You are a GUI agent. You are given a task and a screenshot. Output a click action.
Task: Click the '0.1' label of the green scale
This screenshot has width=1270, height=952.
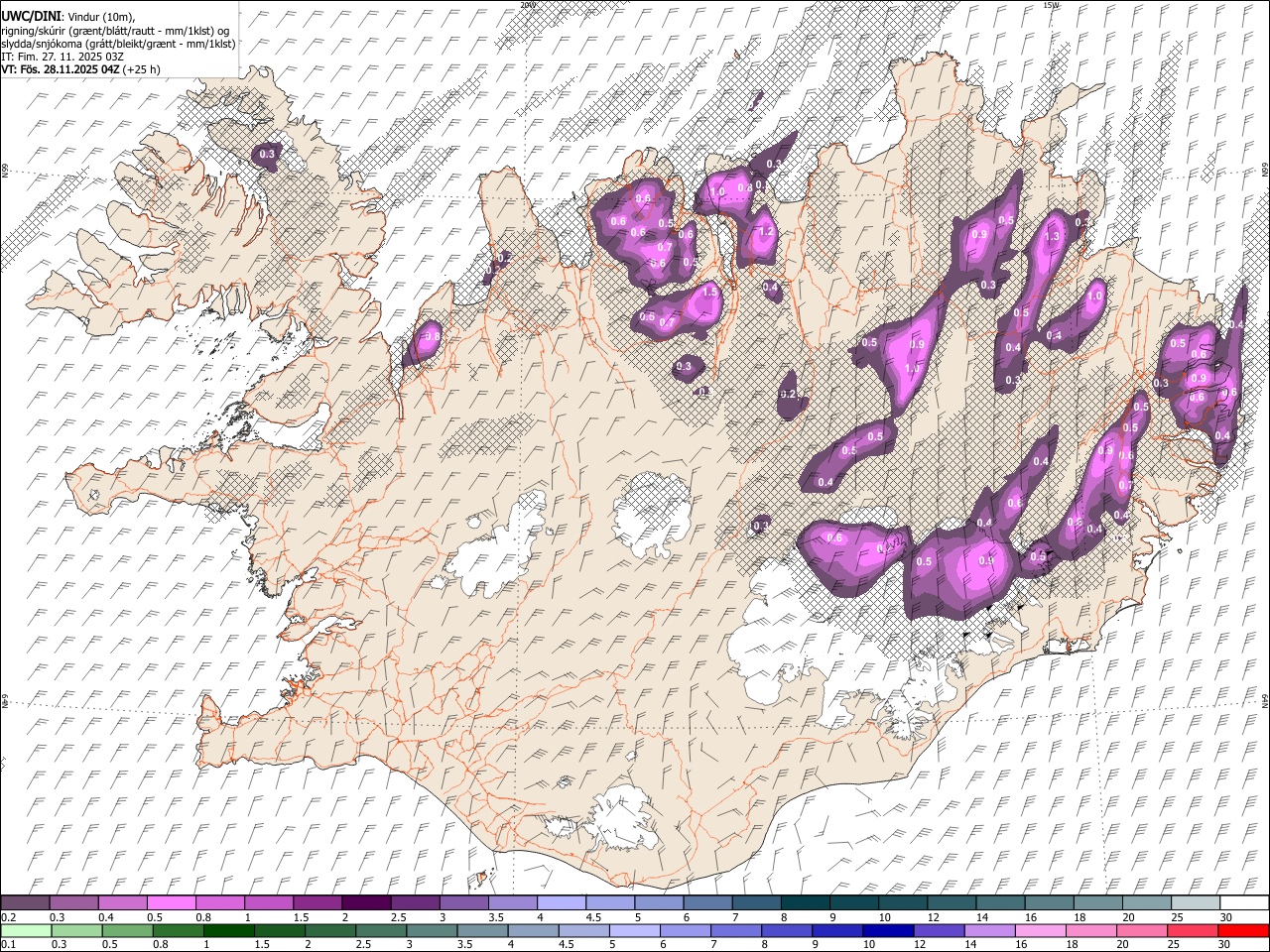coord(8,944)
